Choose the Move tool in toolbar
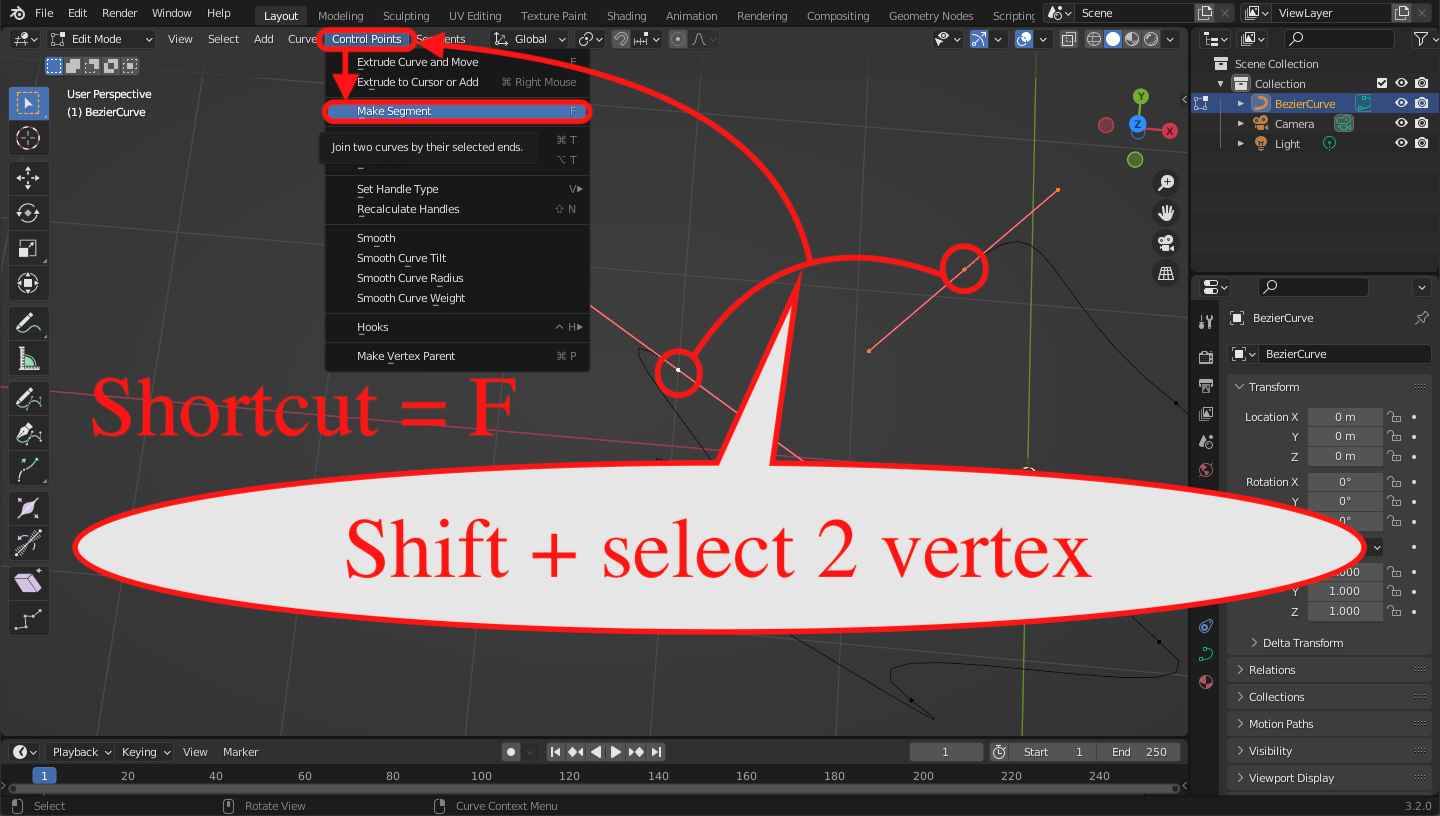Screen dimensions: 1440x816 (x=28, y=178)
